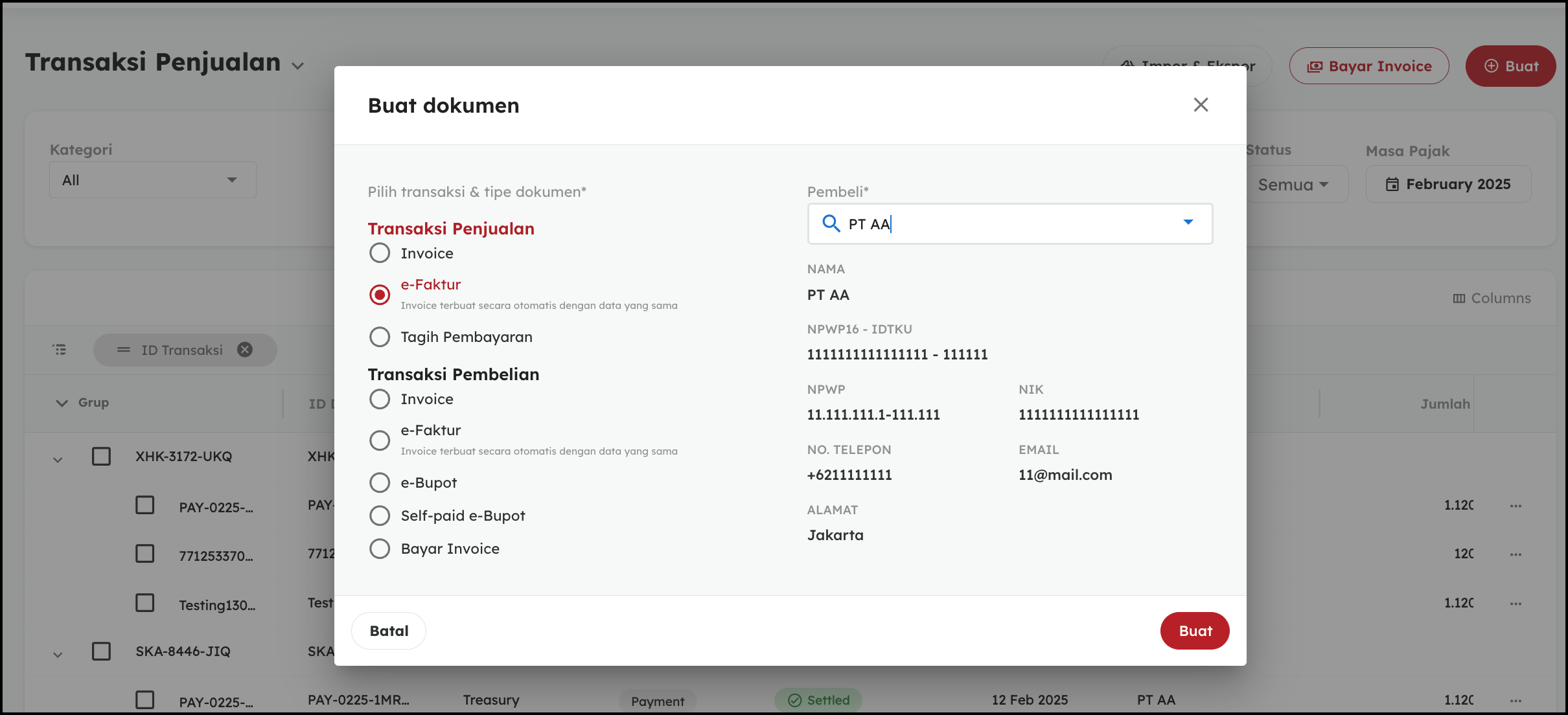Click the red Buat button in dialog footer

pyautogui.click(x=1194, y=631)
